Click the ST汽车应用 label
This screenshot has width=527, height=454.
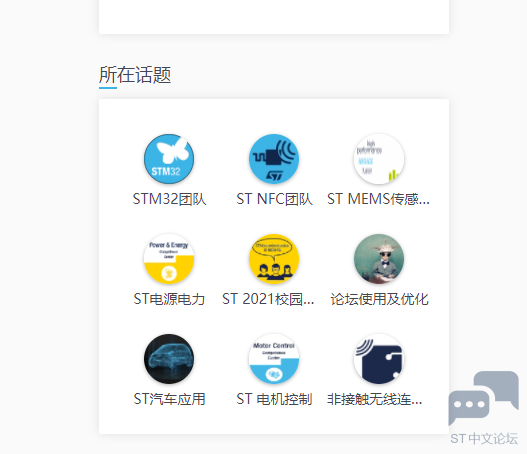pos(169,399)
